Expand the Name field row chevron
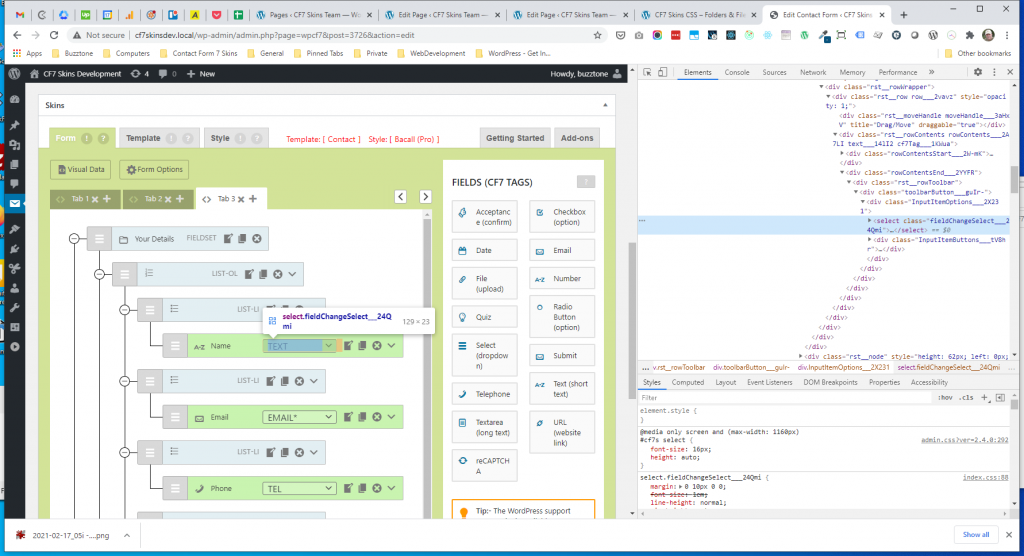 [391, 346]
